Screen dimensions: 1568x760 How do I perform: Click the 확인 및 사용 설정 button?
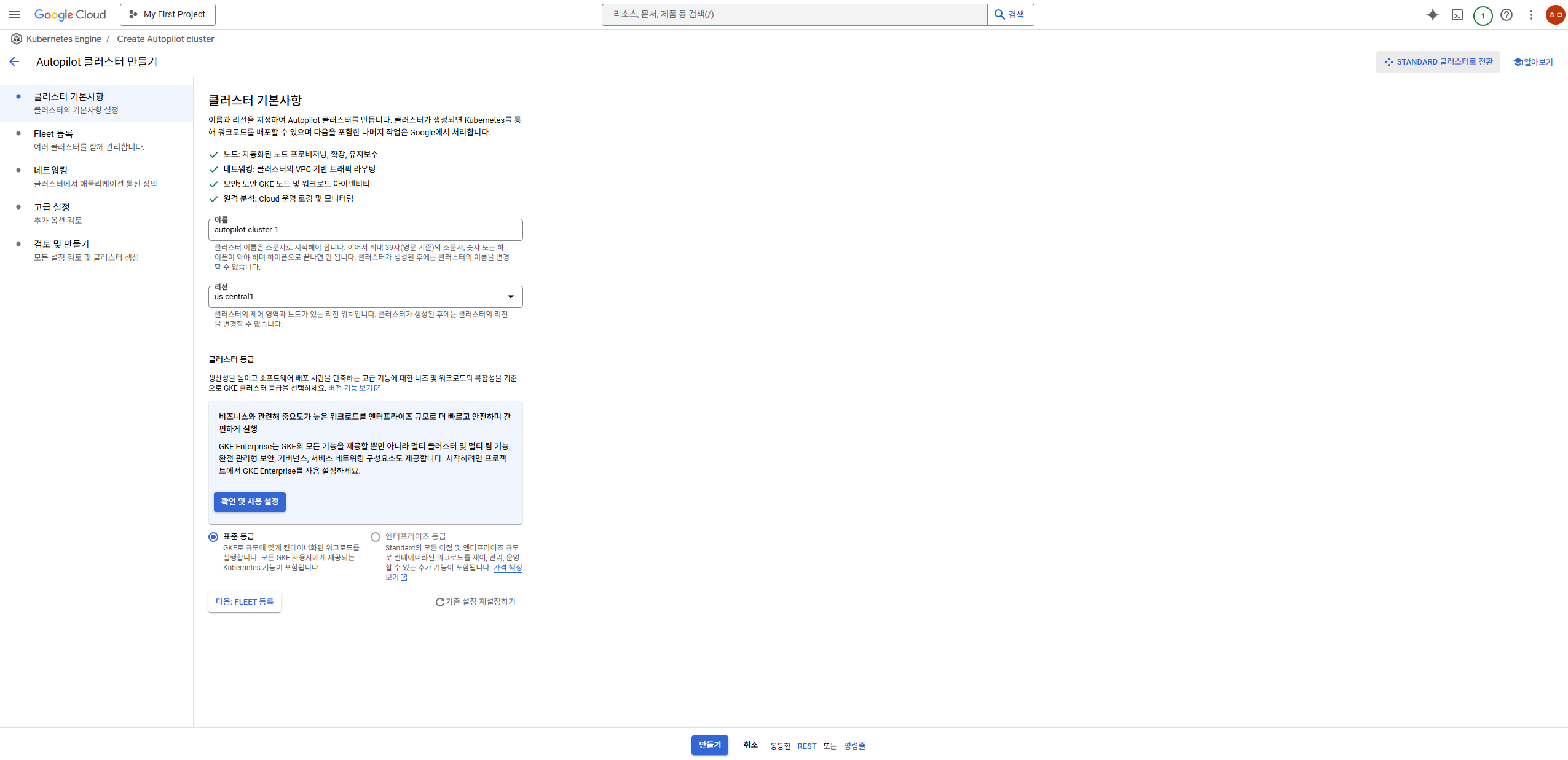click(x=250, y=501)
